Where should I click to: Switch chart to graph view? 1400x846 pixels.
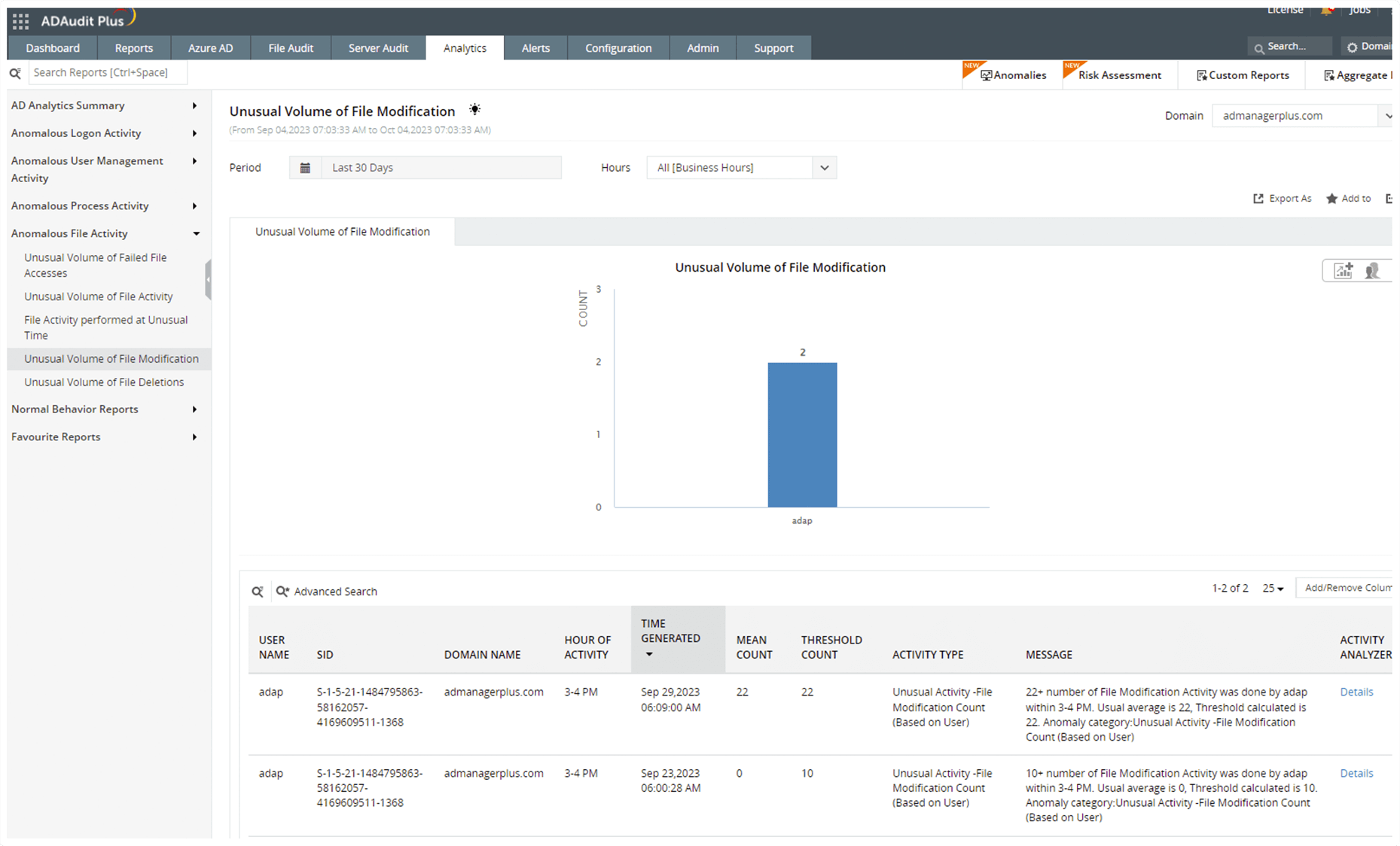tap(1343, 270)
